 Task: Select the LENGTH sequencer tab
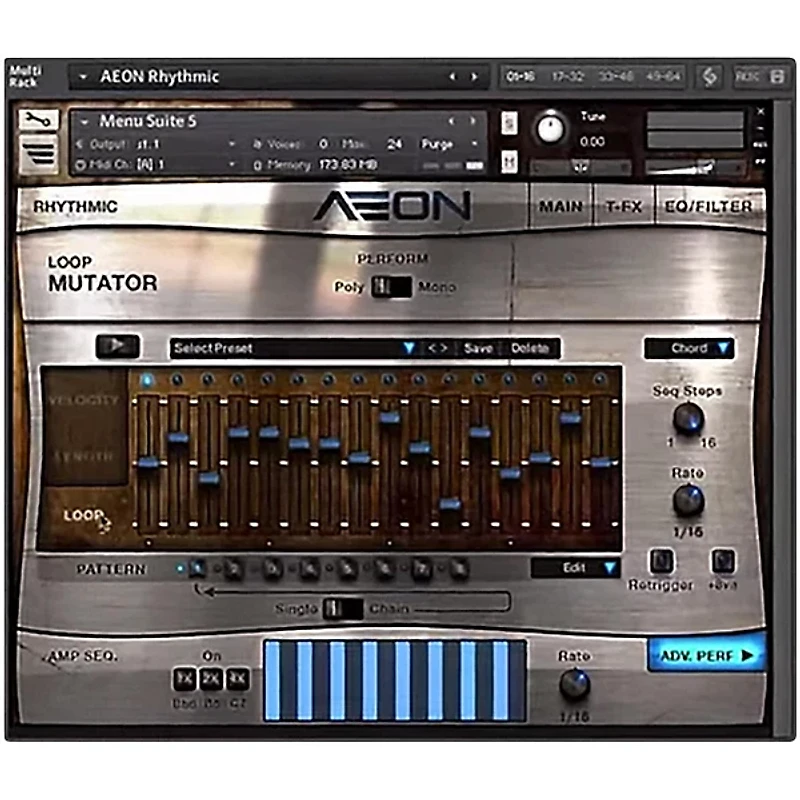[x=84, y=456]
